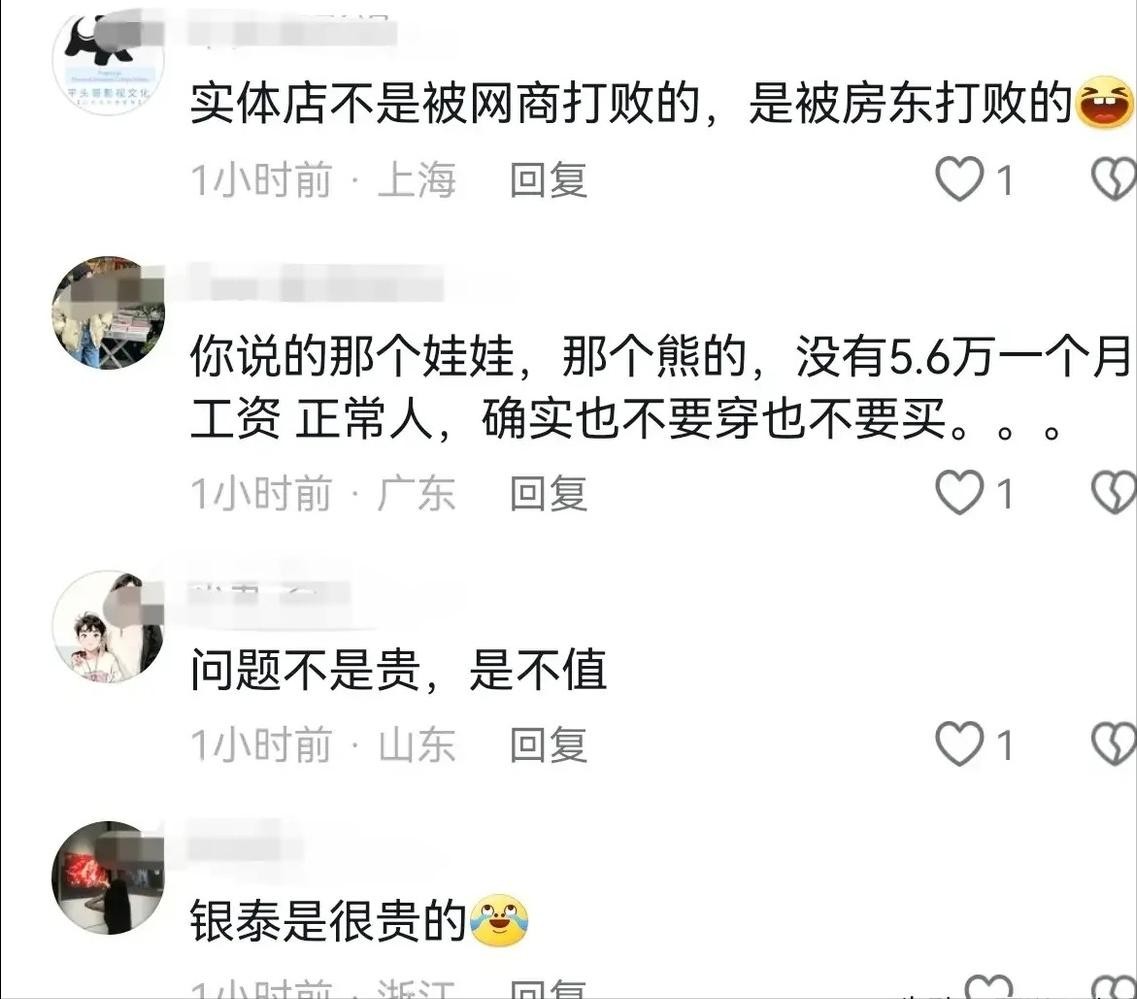Dislike the Shandong comment 是不值
The height and width of the screenshot is (999, 1137).
click(1114, 743)
